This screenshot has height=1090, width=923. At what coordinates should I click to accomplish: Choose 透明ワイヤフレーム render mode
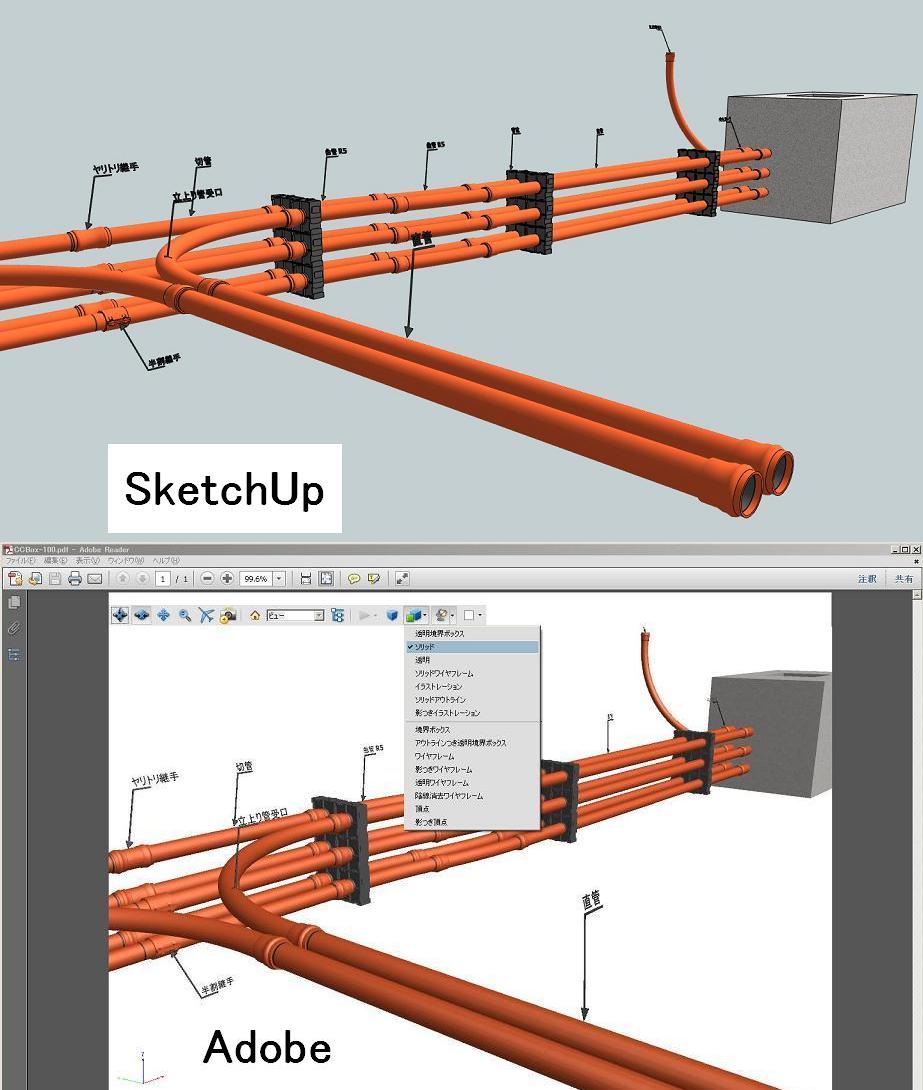(471, 783)
